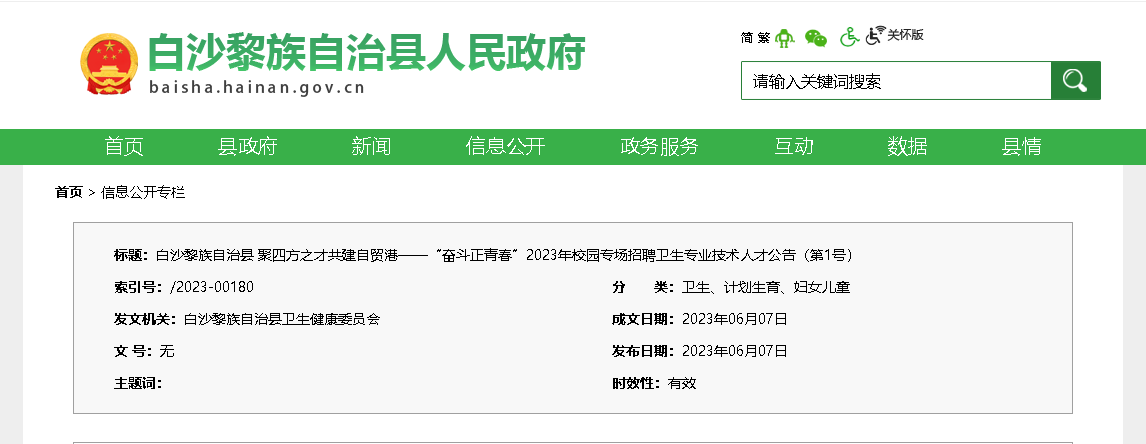Open the 新闻 menu item
Screen dimensions: 1146x444
(371, 146)
